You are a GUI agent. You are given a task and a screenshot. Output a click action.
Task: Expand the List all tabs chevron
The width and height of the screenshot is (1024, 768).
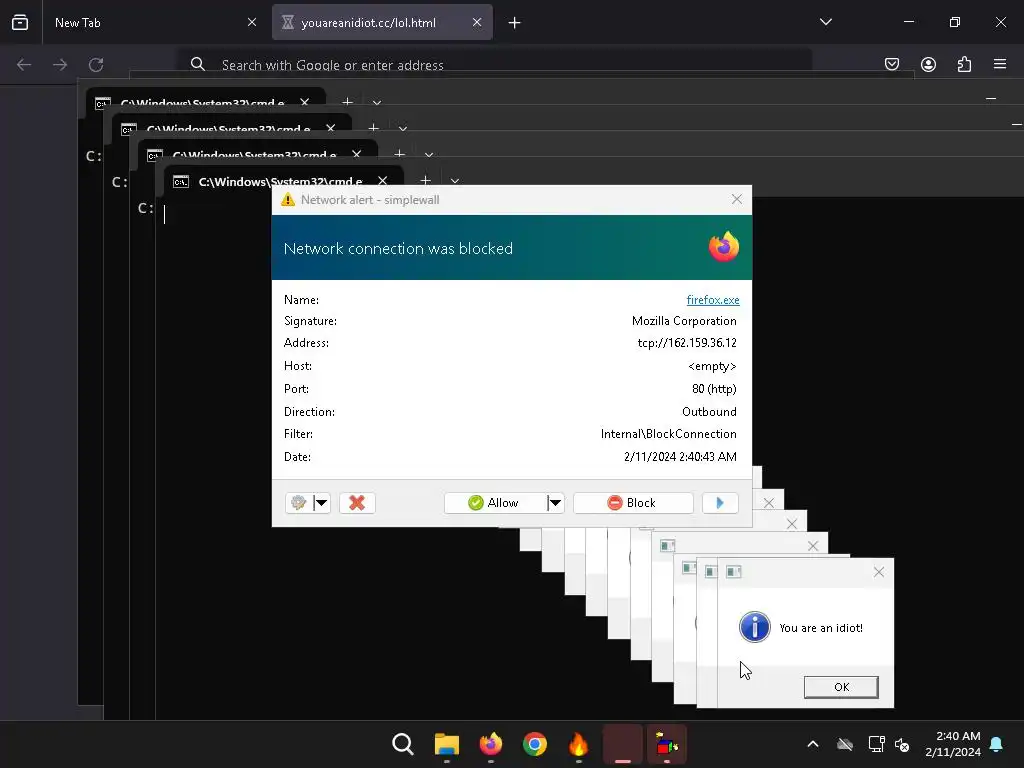point(825,22)
